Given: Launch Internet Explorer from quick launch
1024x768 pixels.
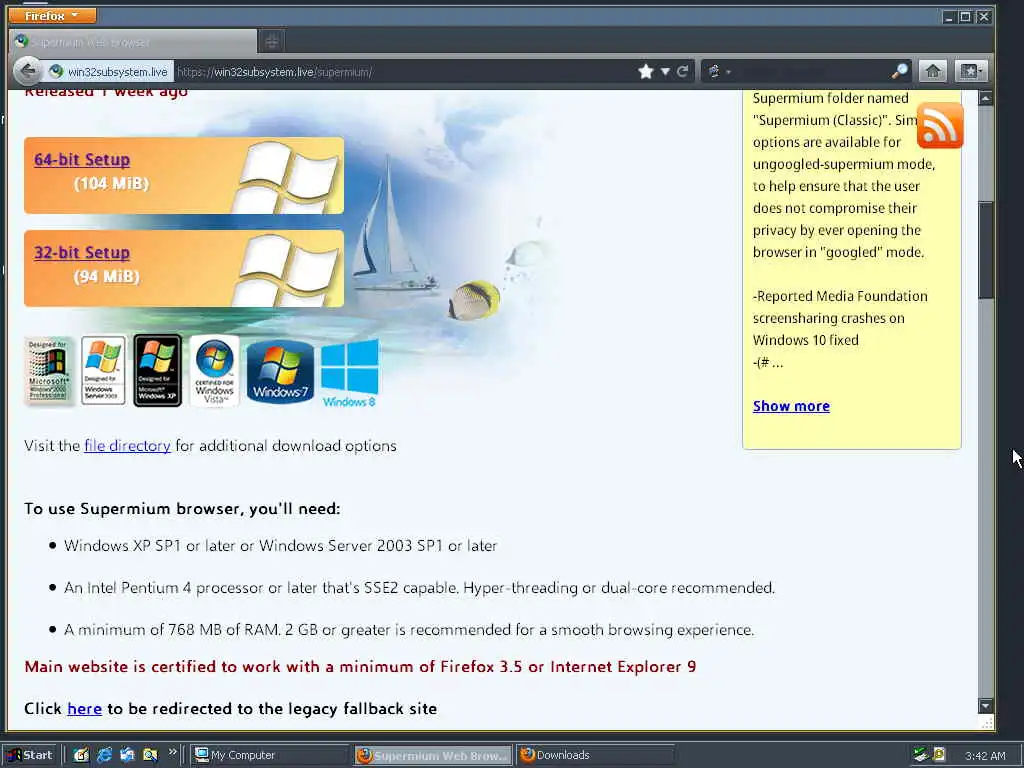Looking at the screenshot, I should (x=104, y=755).
